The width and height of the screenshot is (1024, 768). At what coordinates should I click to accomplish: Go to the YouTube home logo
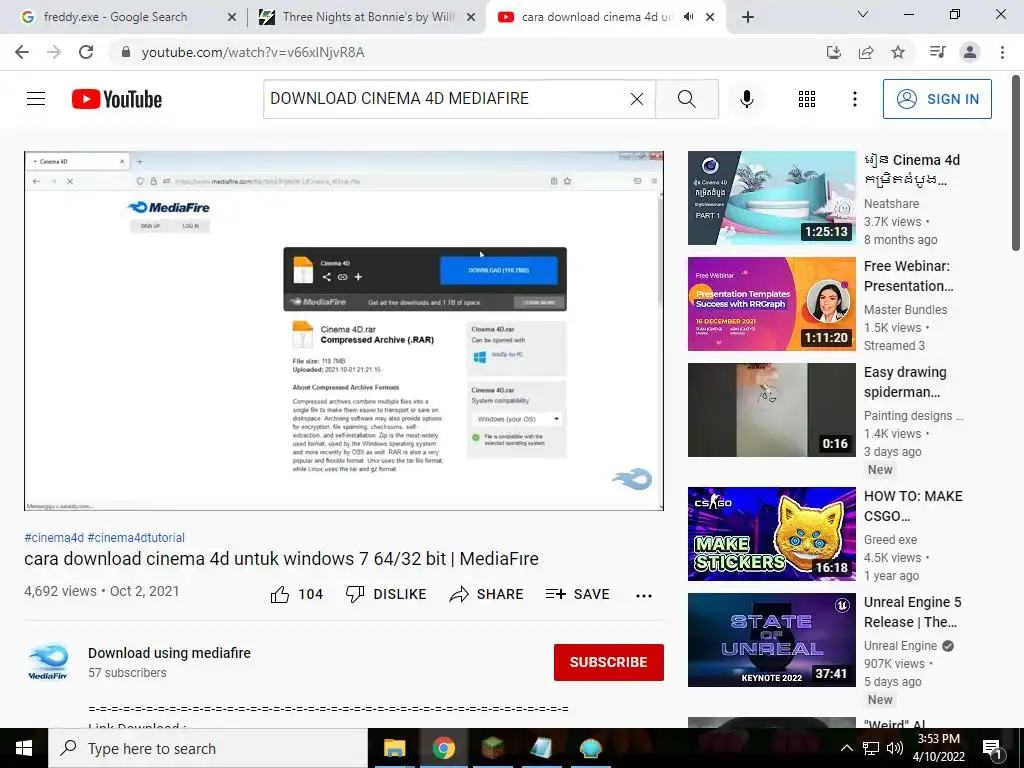pyautogui.click(x=117, y=99)
